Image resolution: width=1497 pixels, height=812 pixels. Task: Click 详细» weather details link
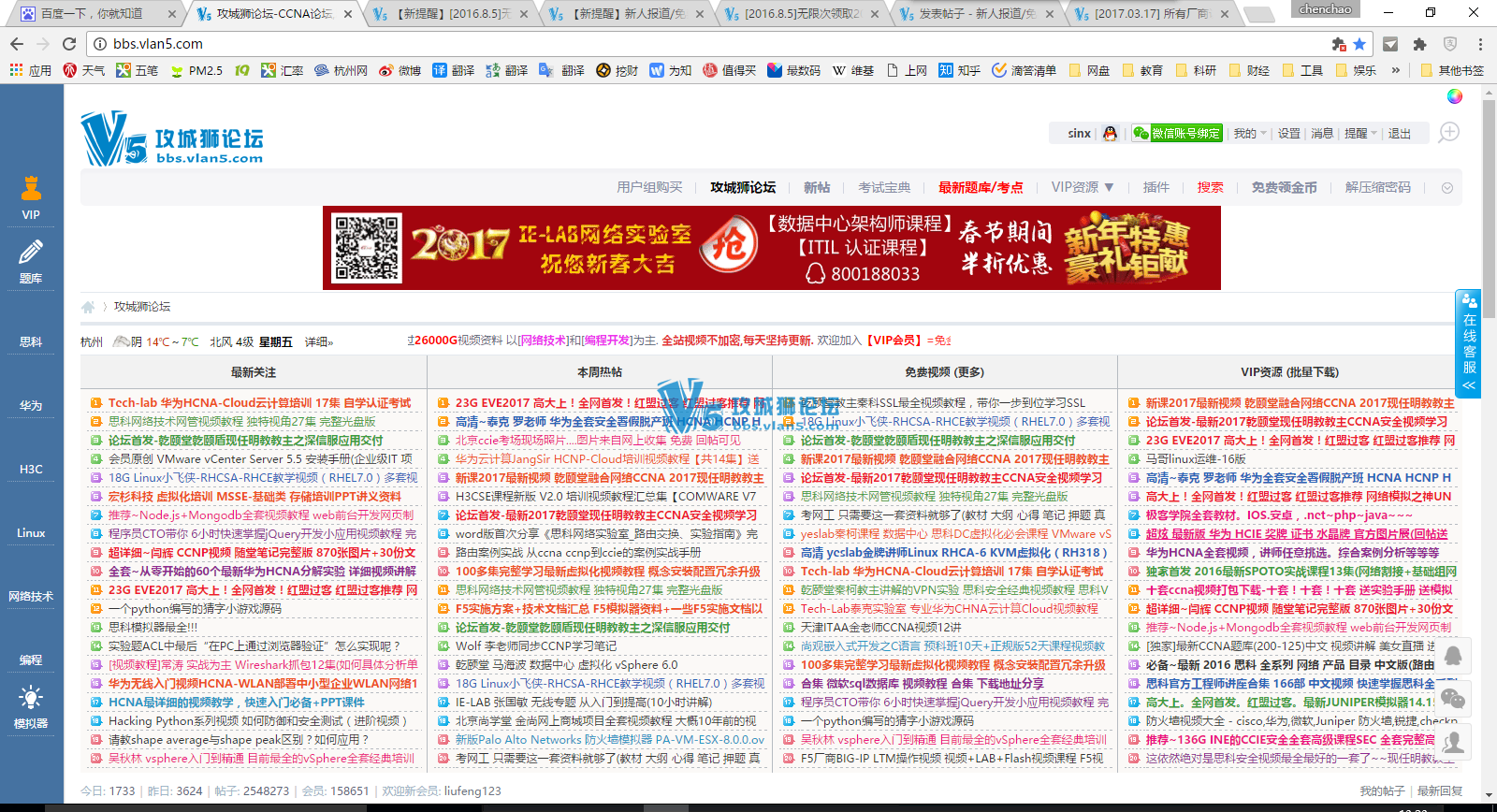click(318, 342)
